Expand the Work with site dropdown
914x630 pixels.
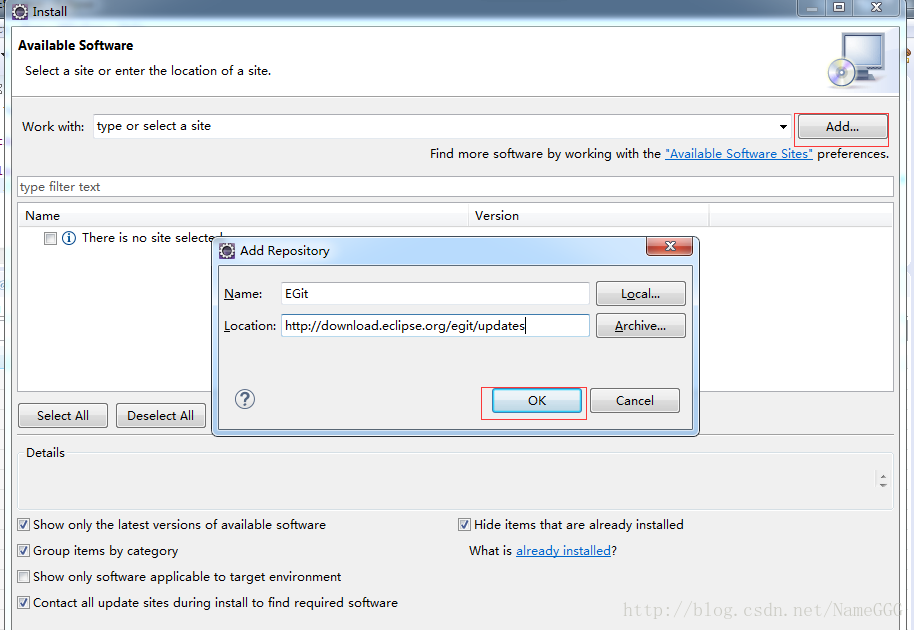coord(783,126)
